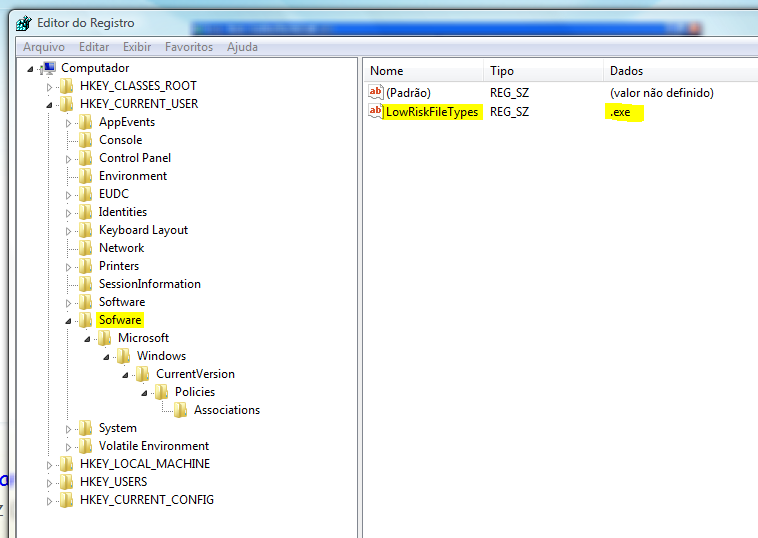This screenshot has height=538, width=758.
Task: Click the Computador computer icon in tree
Action: coord(48,68)
